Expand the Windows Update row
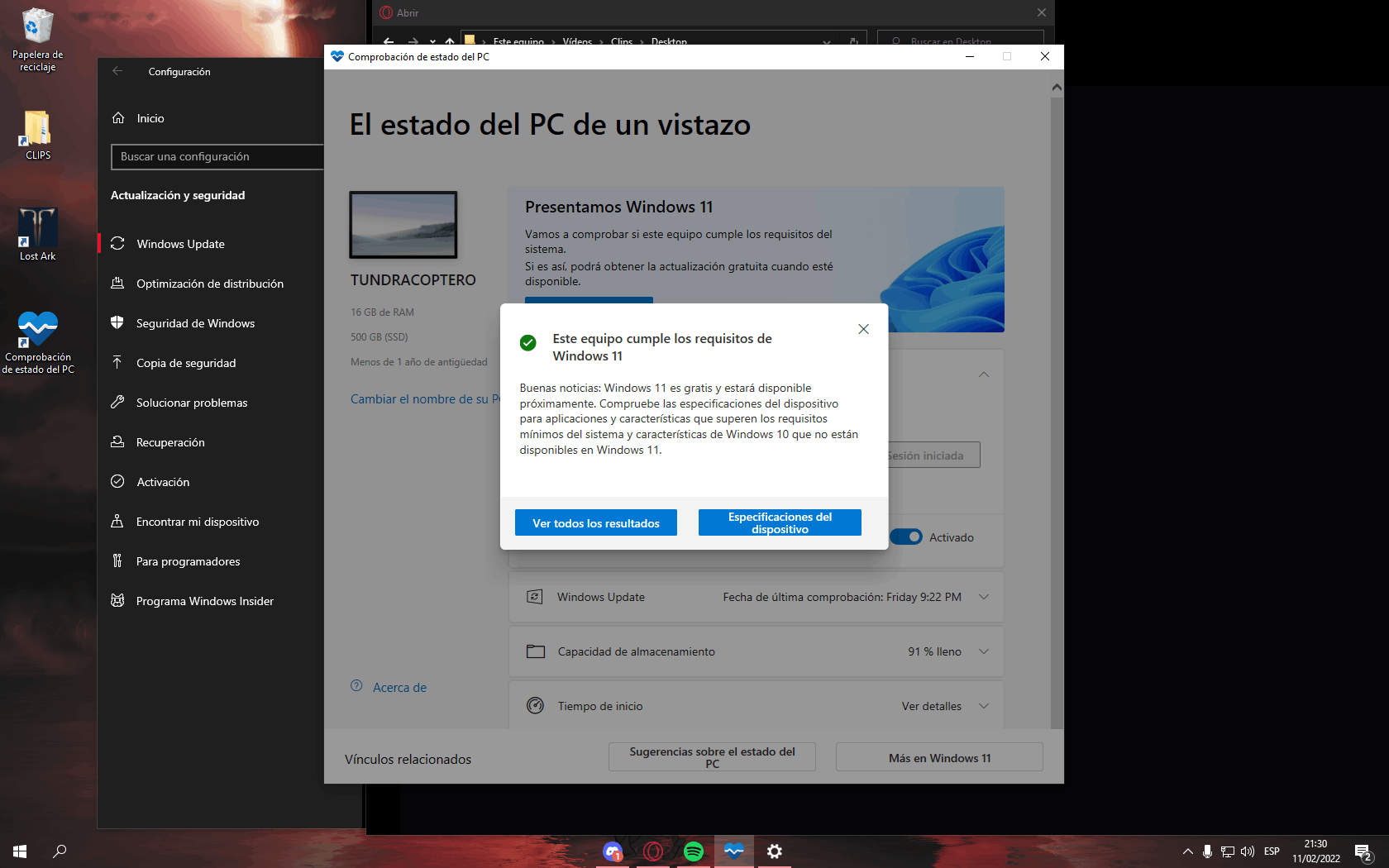The height and width of the screenshot is (868, 1389). pyautogui.click(x=984, y=597)
